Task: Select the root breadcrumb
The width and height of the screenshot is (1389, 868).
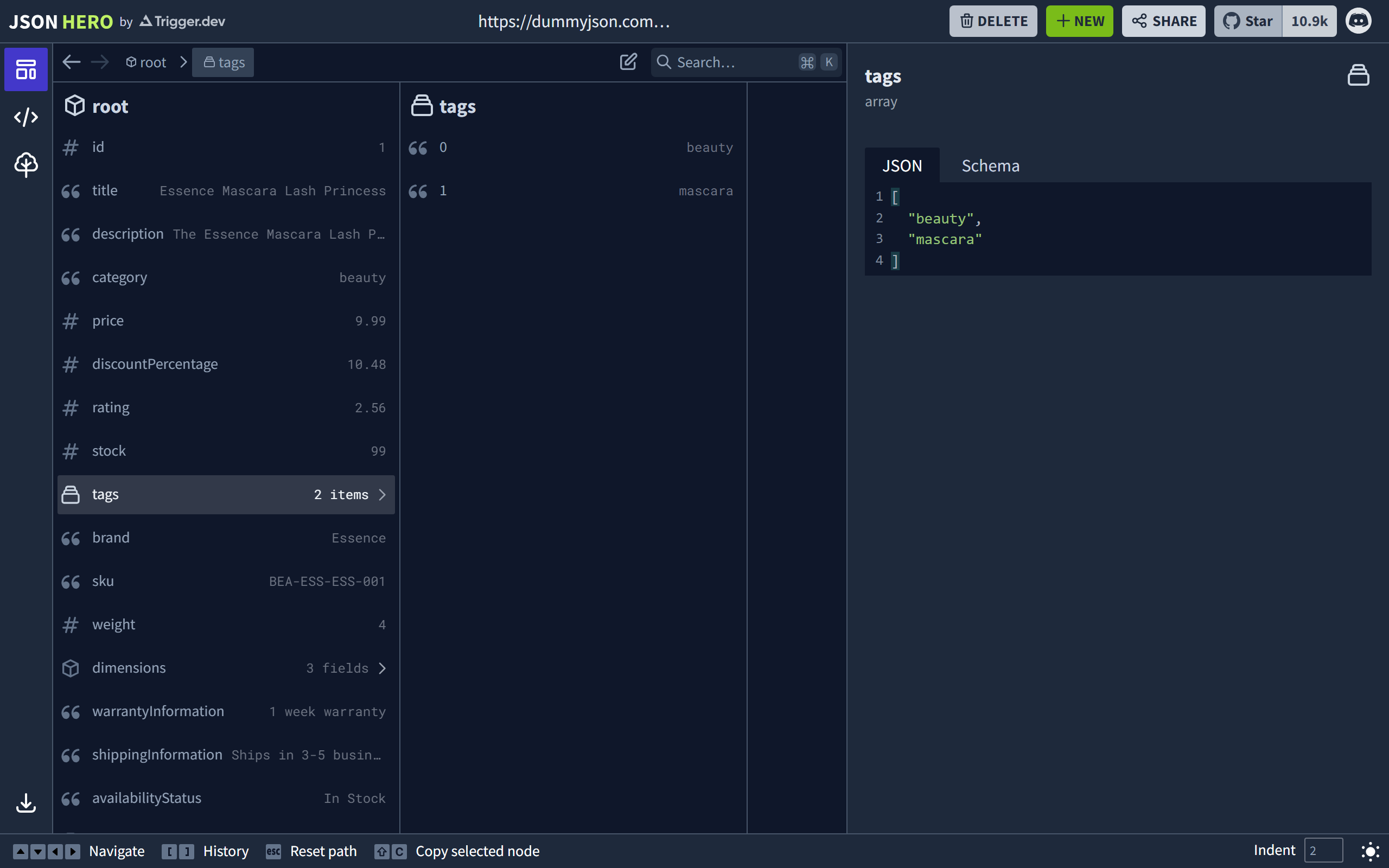Action: 146,62
